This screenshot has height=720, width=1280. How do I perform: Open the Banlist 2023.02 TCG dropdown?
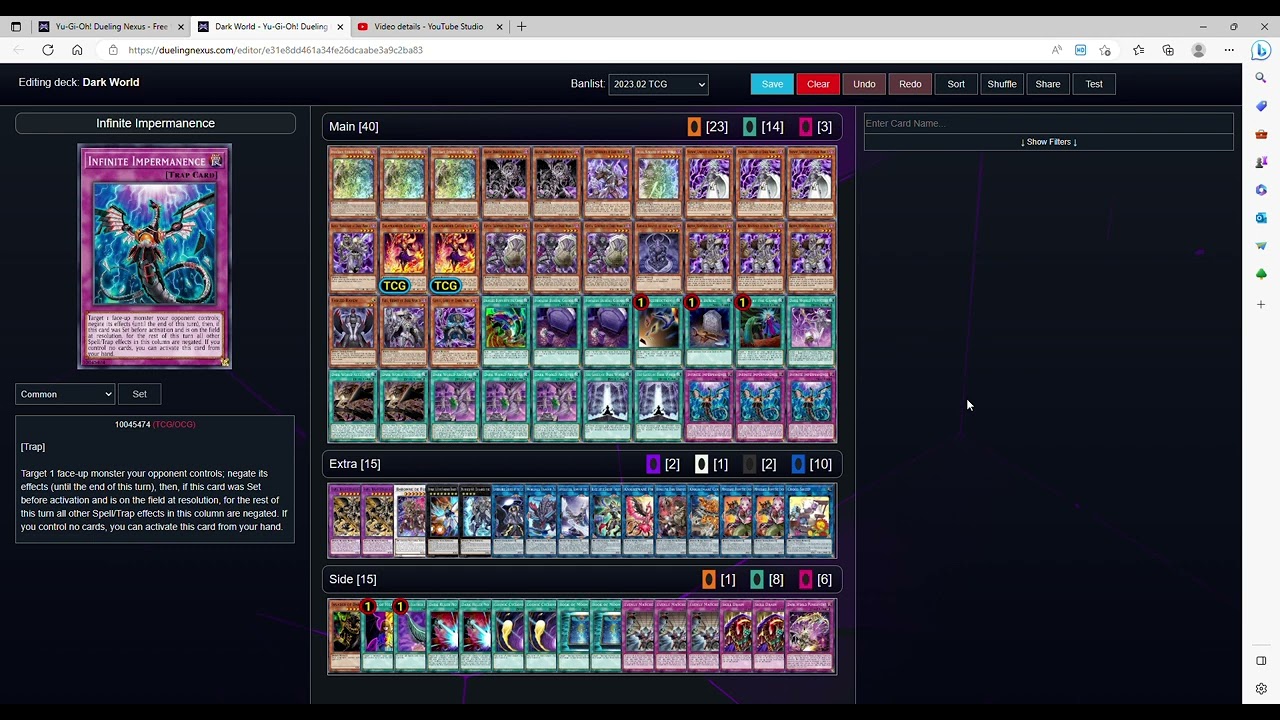click(658, 85)
